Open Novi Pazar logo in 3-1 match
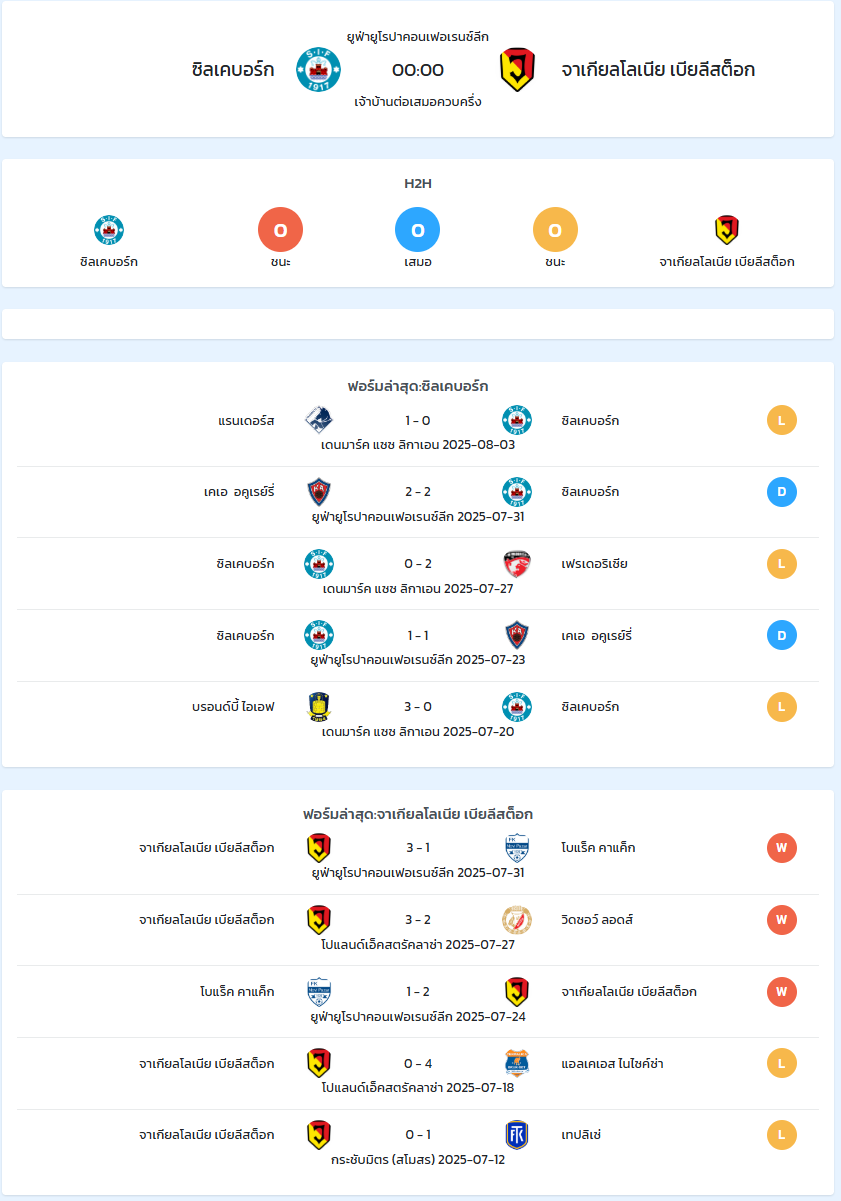Viewport: 841px width, 1201px height. [x=517, y=848]
